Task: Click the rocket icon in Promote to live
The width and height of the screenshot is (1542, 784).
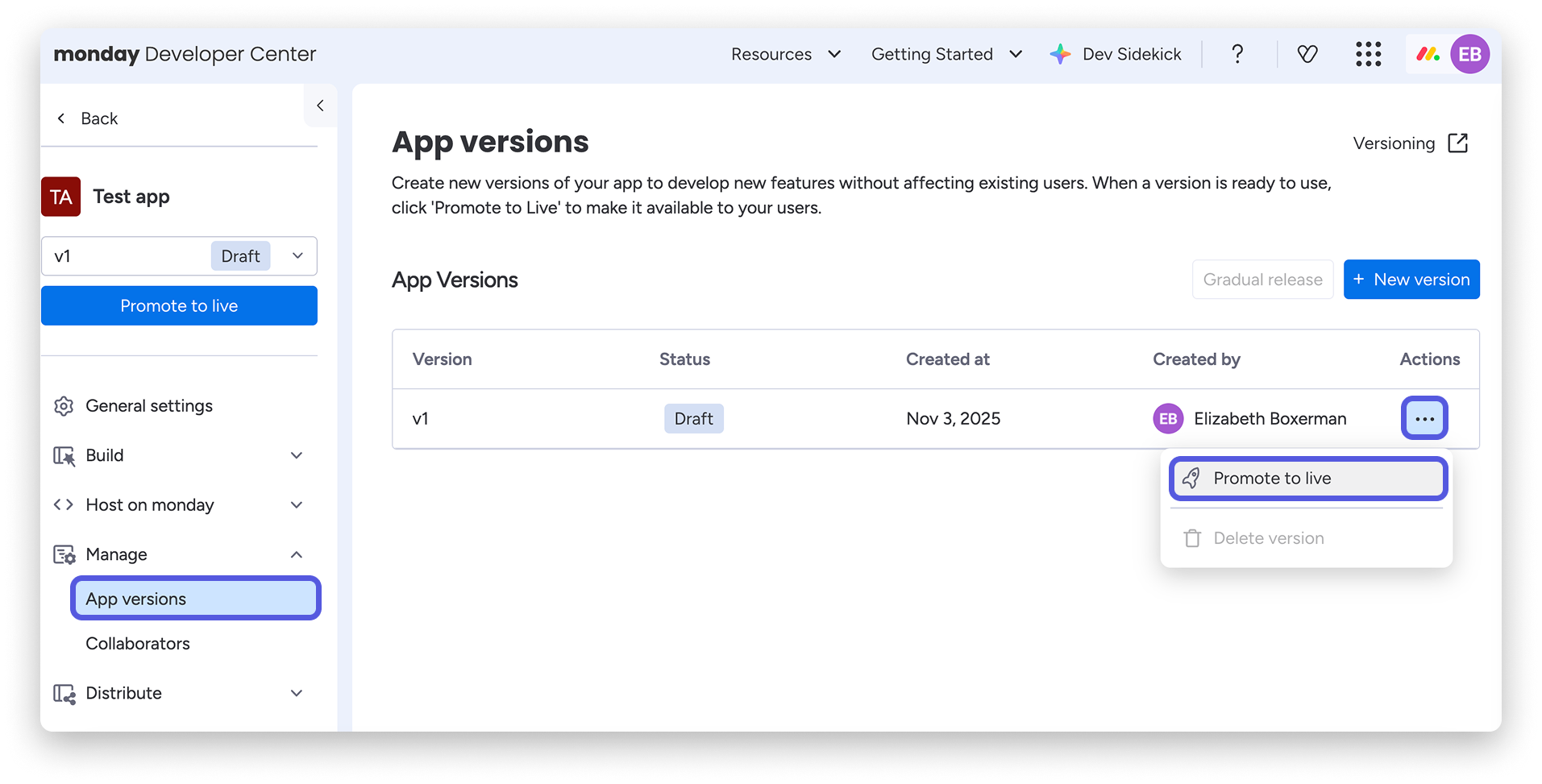Action: 1191,479
